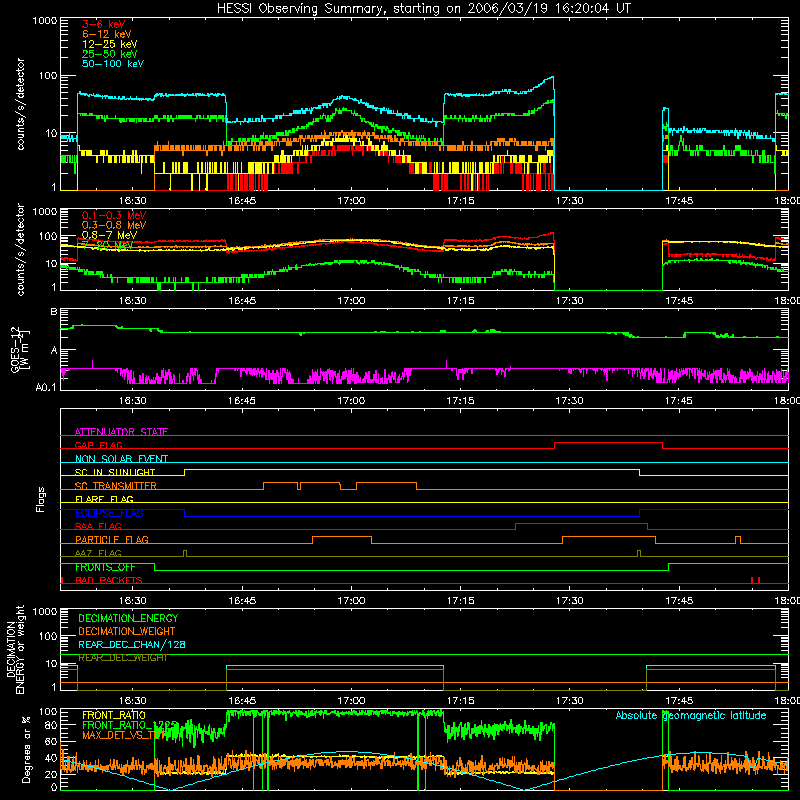Viewport: 800px width, 800px height.
Task: Select the BAD_PACKETS flag label
Action: point(109,581)
